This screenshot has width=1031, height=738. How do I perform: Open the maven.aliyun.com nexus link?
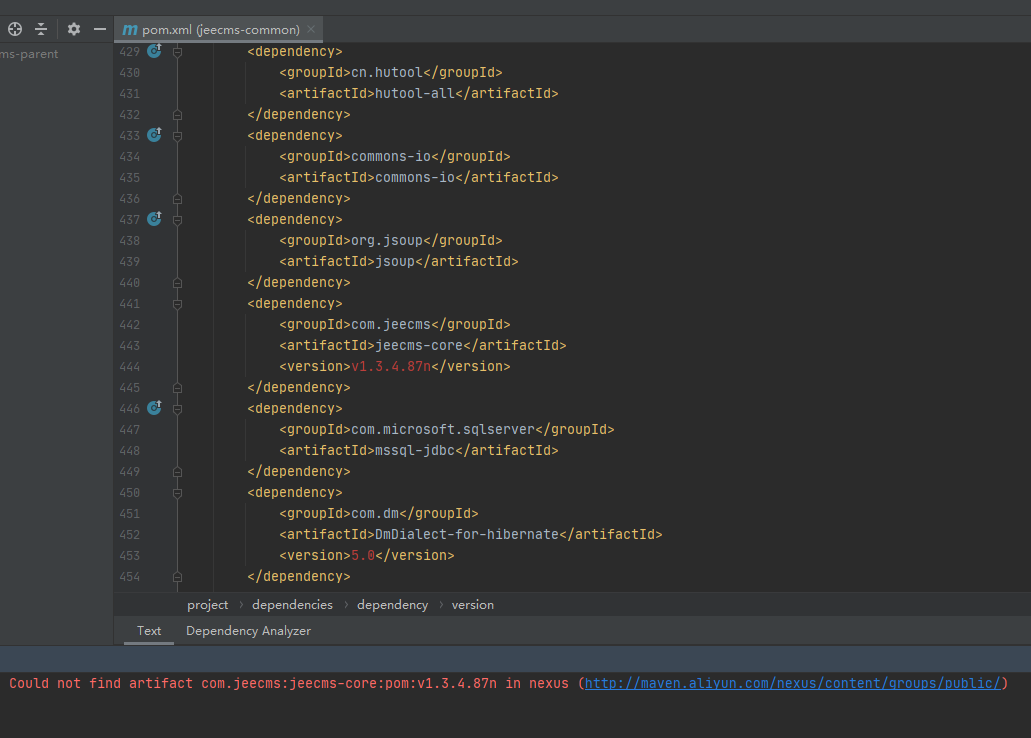[792, 683]
